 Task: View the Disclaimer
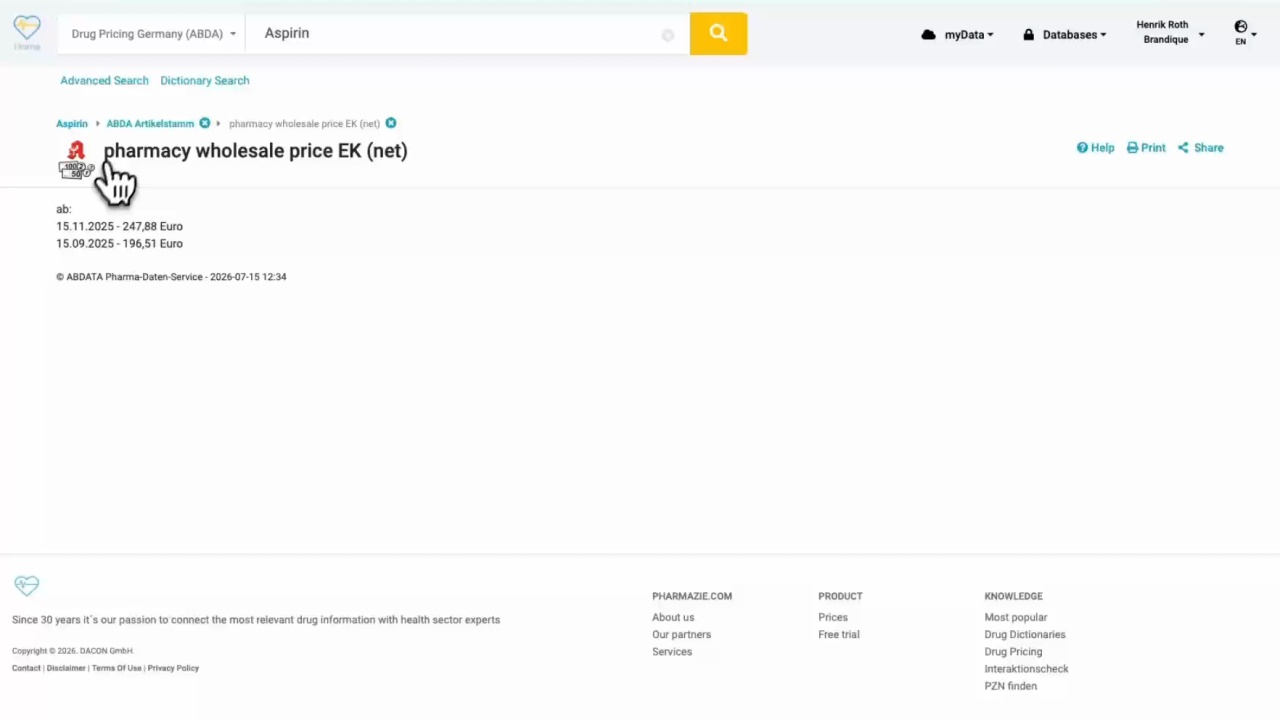point(66,668)
